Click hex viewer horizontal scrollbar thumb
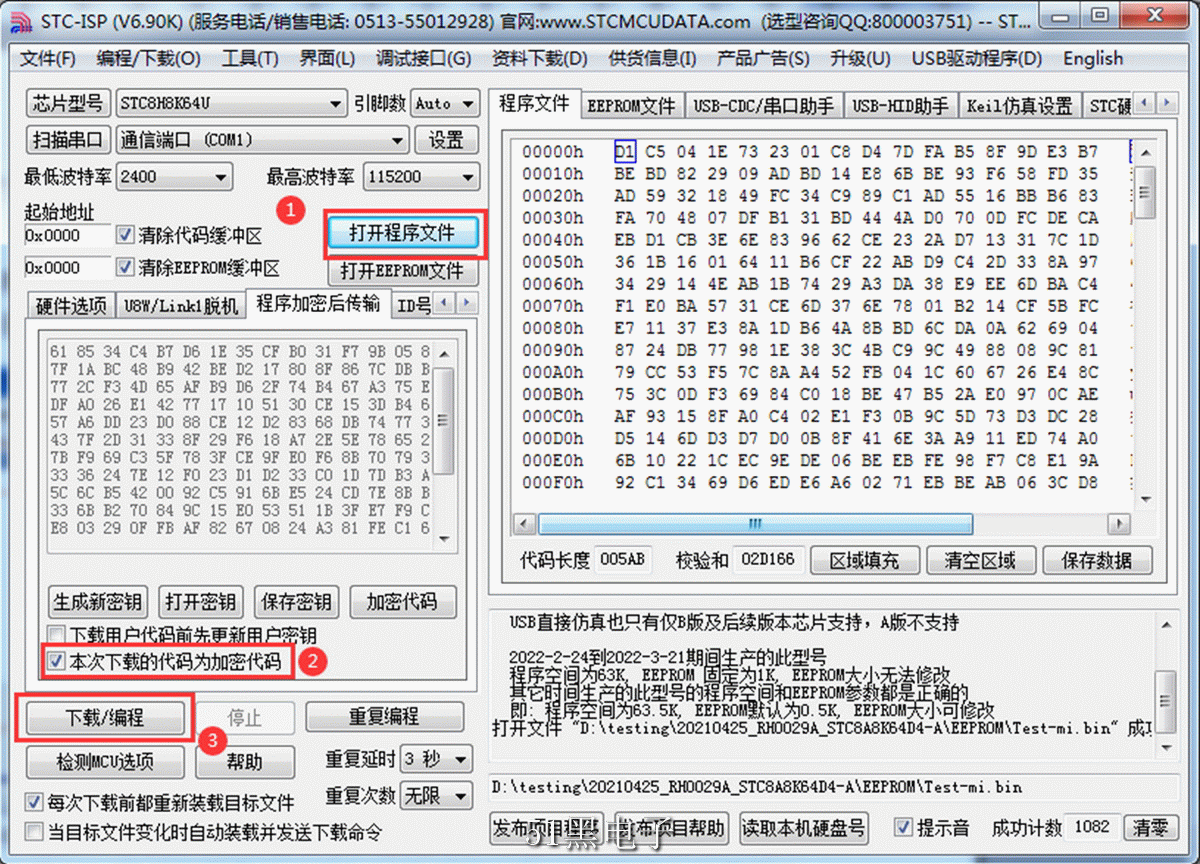1200x864 pixels. pos(755,524)
